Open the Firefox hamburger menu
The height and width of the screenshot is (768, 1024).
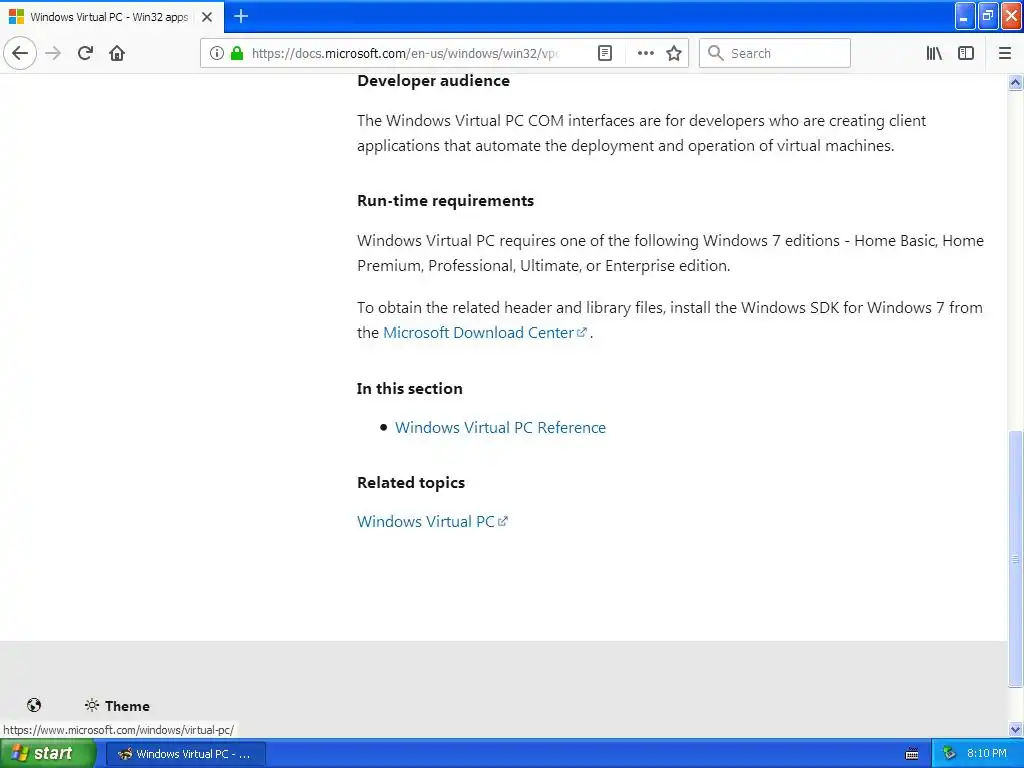(1005, 53)
